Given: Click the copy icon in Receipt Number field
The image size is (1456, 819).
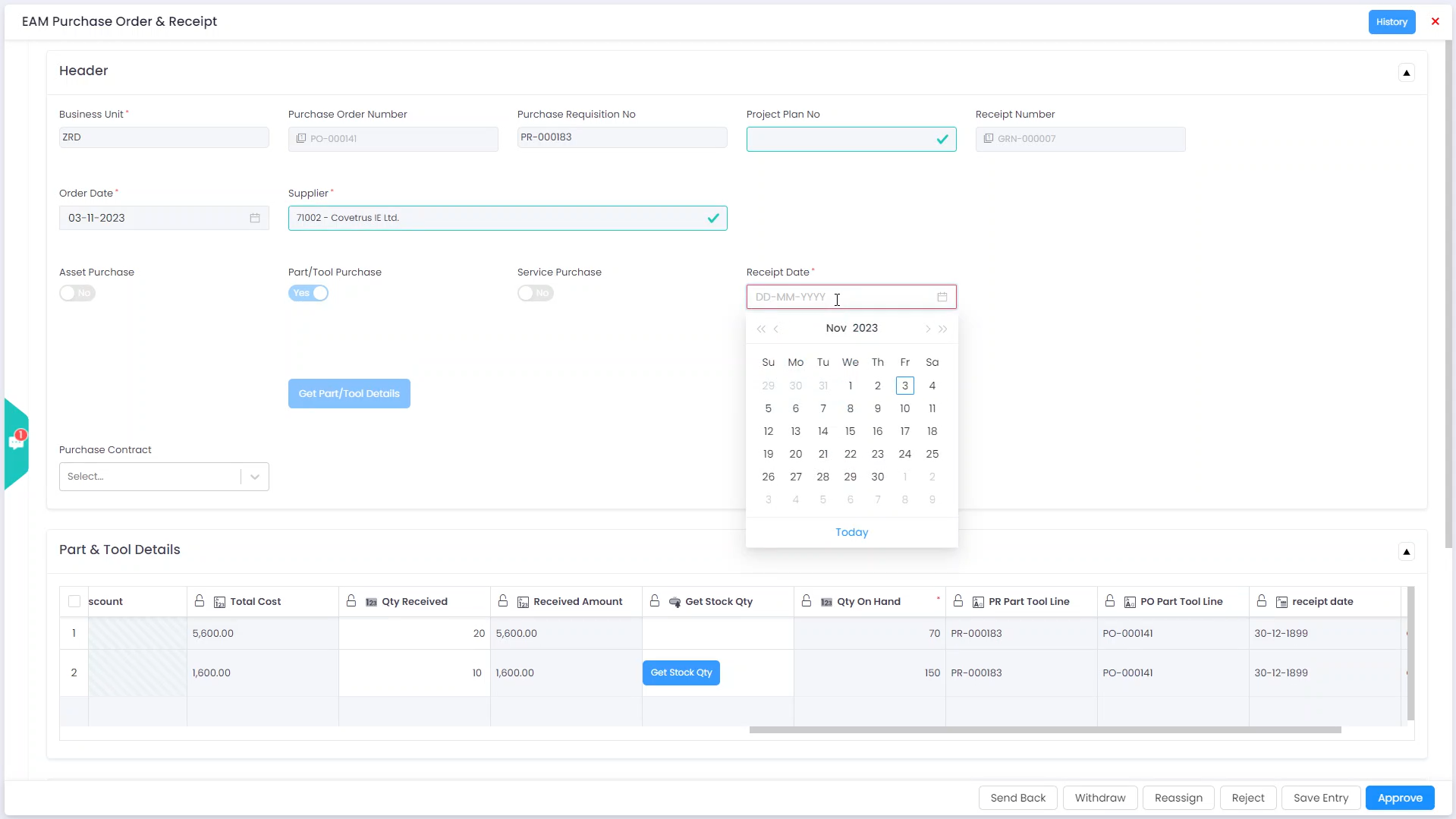Looking at the screenshot, I should (988, 138).
